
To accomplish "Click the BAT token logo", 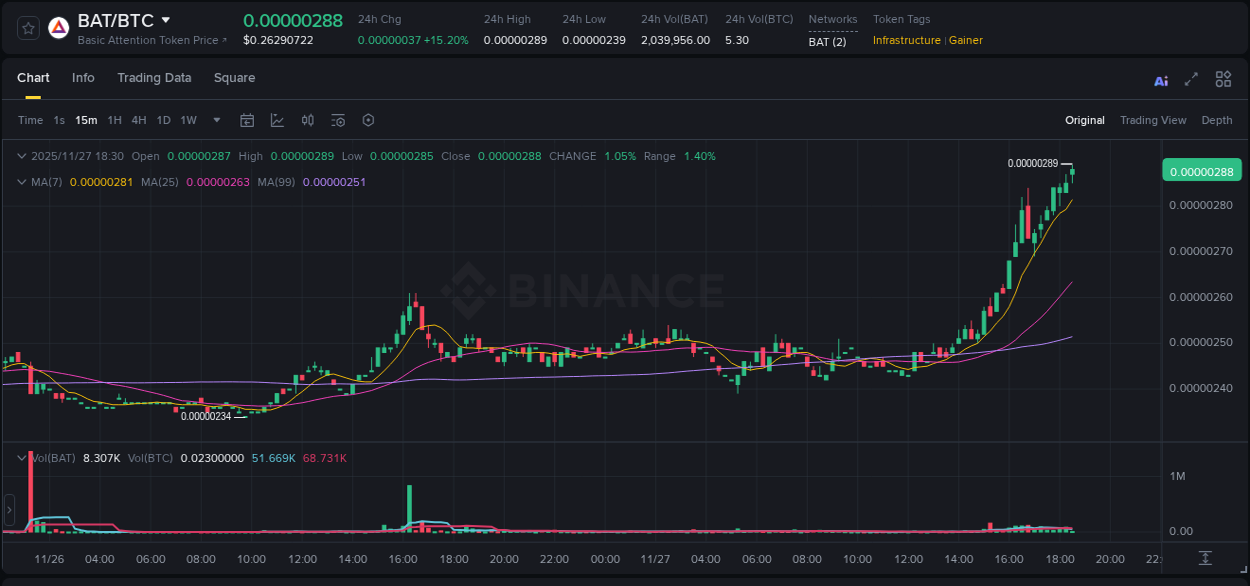I will point(58,27).
